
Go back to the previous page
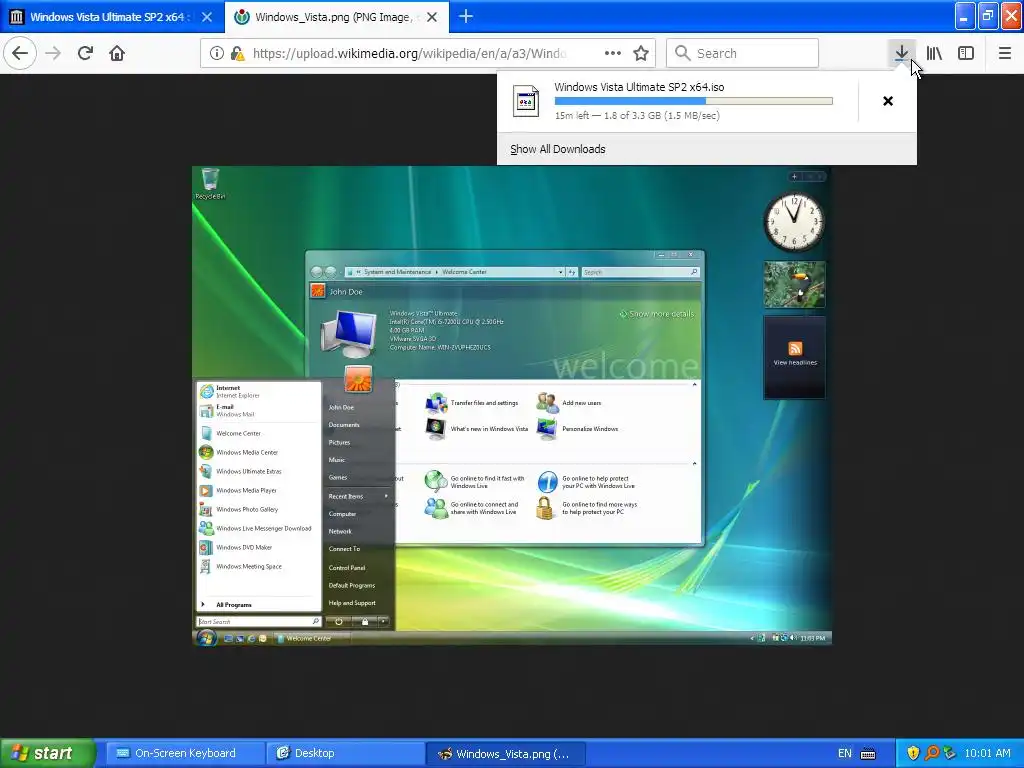[20, 53]
